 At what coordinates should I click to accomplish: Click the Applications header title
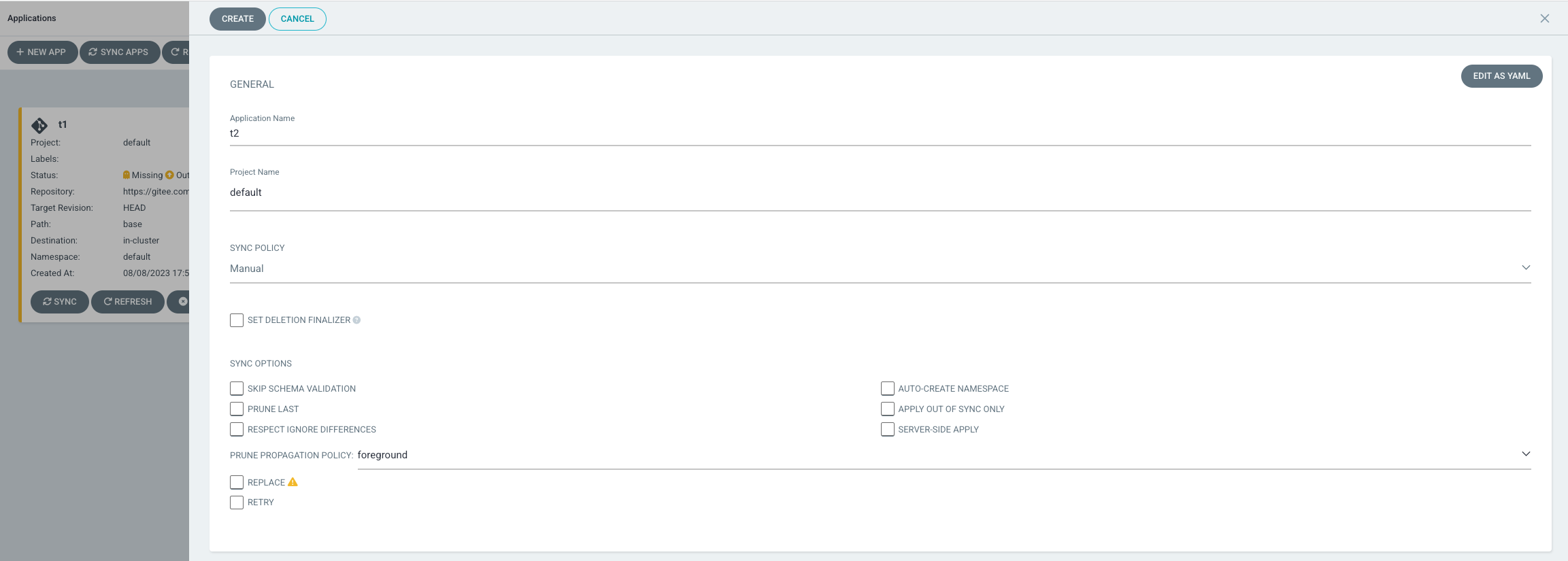32,18
